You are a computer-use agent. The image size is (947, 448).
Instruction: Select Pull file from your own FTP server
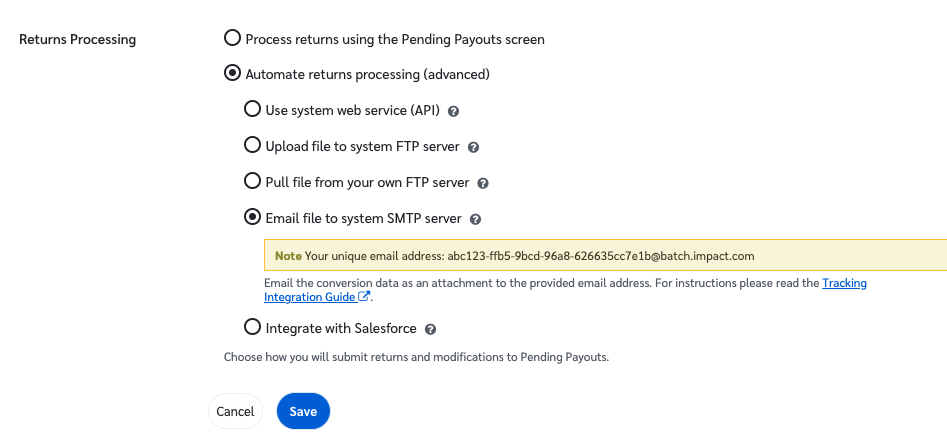(253, 181)
